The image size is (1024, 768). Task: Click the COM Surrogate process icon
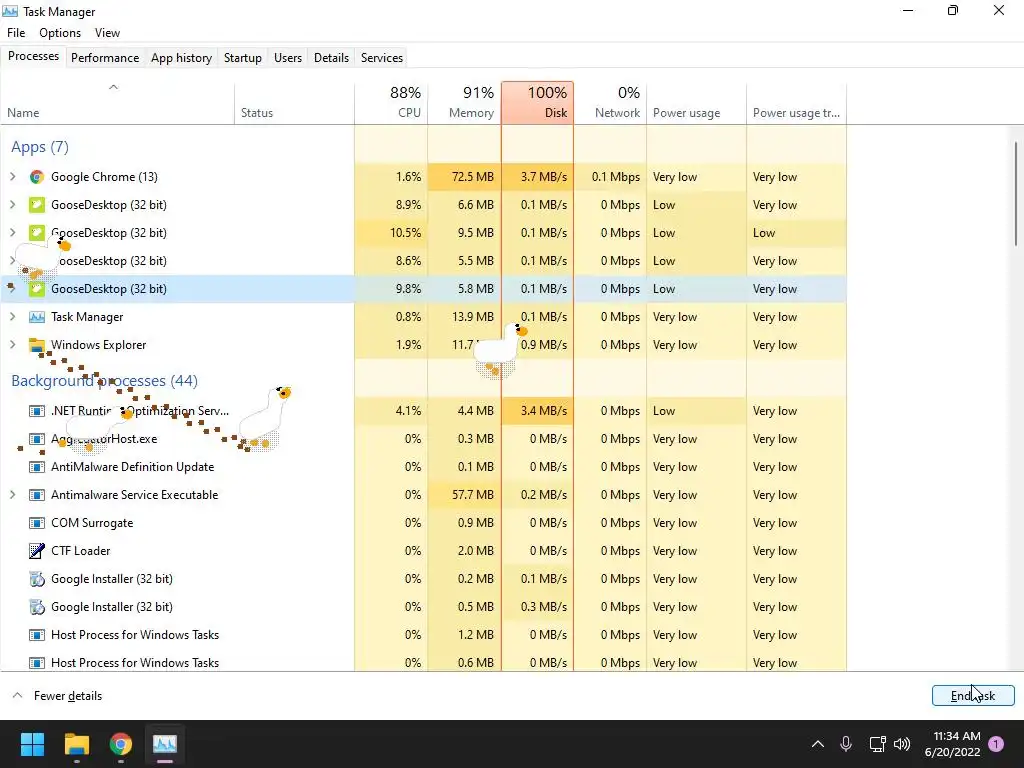(x=37, y=523)
